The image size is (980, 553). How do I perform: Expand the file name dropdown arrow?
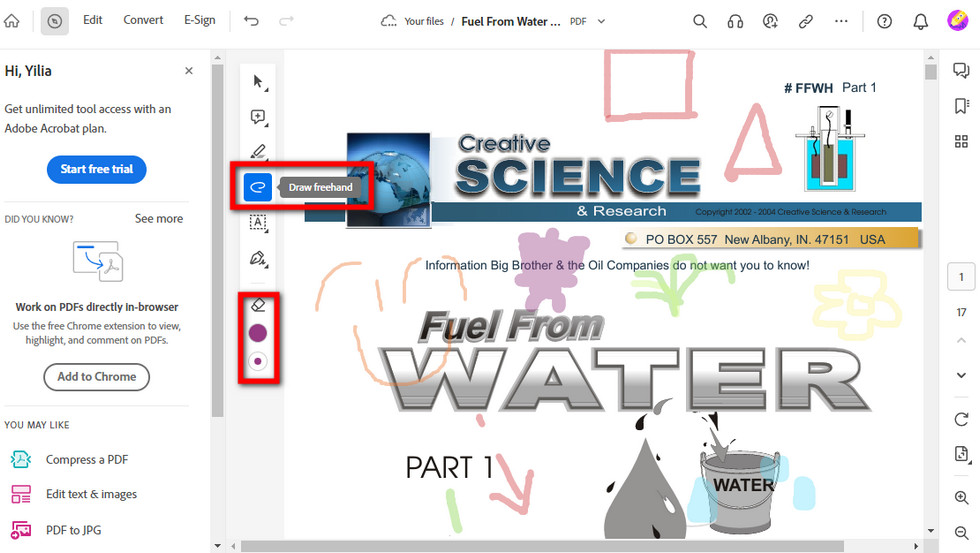click(x=601, y=21)
